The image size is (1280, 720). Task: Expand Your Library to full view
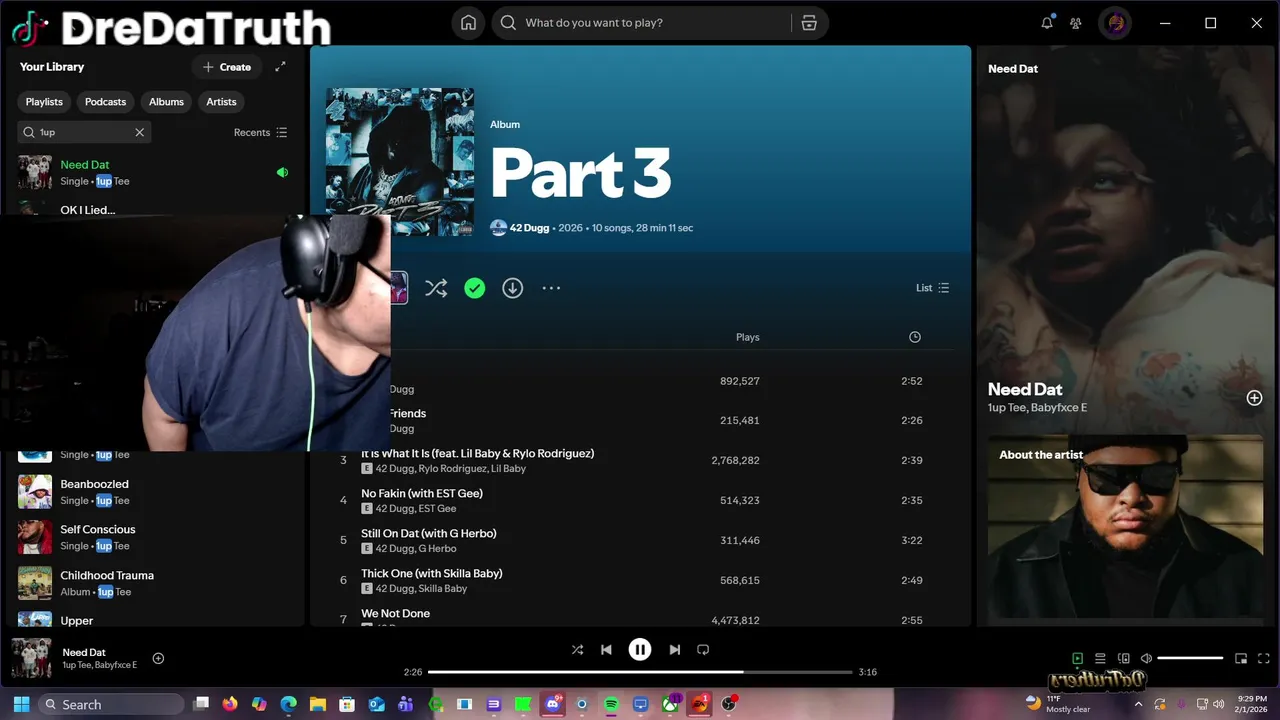coord(280,67)
